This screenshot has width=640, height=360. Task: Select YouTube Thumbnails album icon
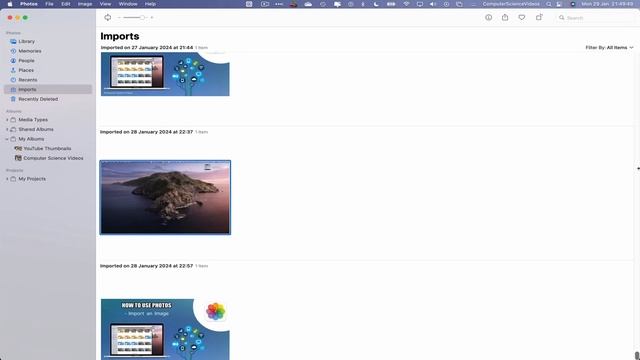[18, 149]
